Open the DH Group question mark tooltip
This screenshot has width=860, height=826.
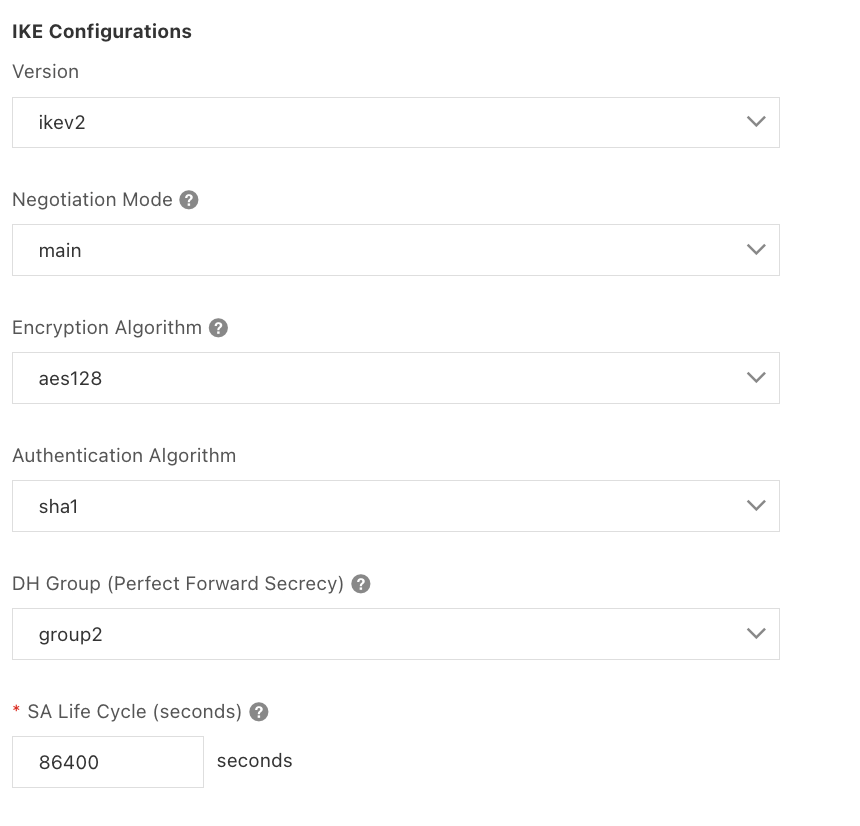coord(361,584)
